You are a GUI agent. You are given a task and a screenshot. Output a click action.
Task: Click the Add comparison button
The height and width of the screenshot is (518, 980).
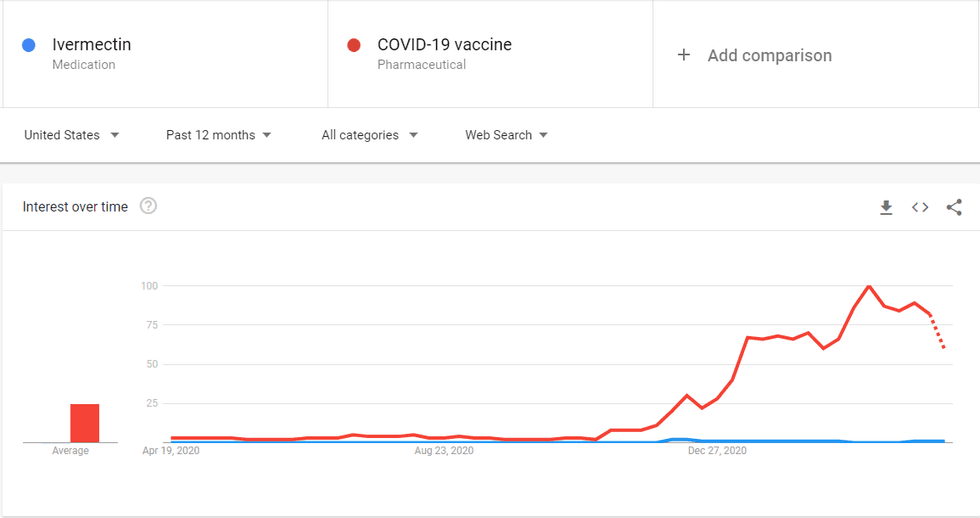(x=769, y=56)
